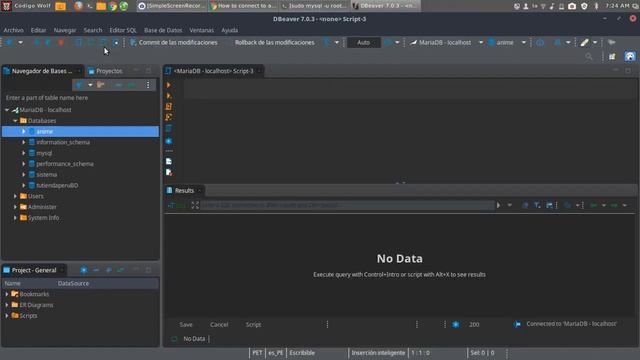Screen dimensions: 640x360
Task: Click the maximize results panel icon
Action: [195, 205]
